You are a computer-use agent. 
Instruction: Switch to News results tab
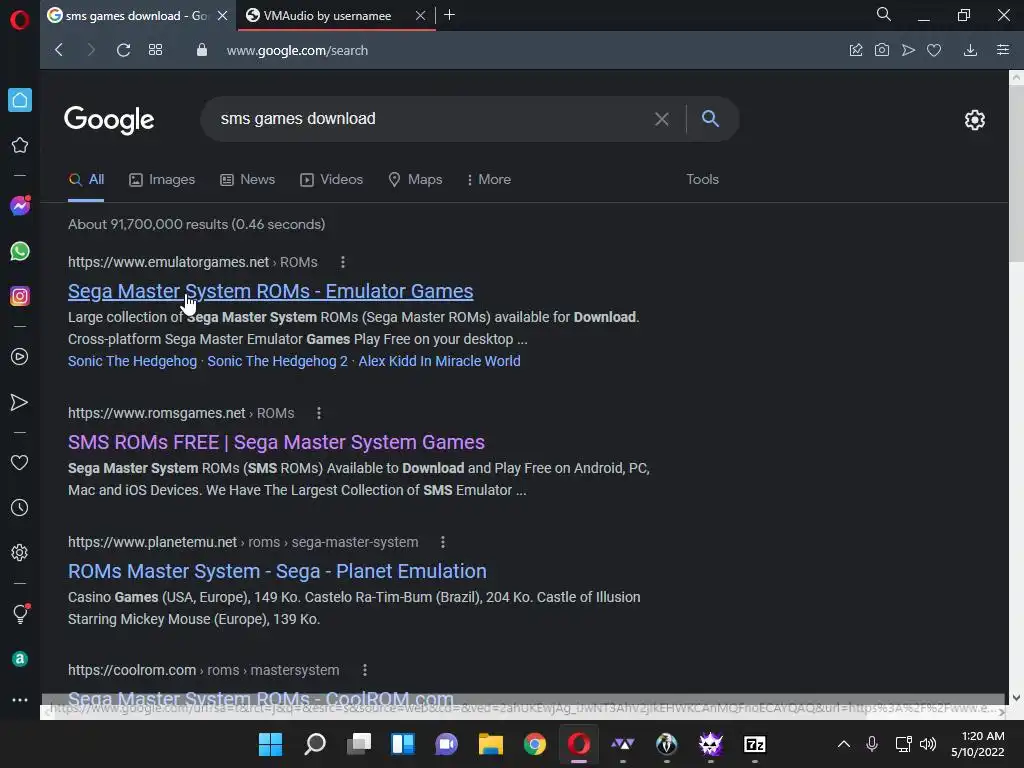click(x=248, y=180)
